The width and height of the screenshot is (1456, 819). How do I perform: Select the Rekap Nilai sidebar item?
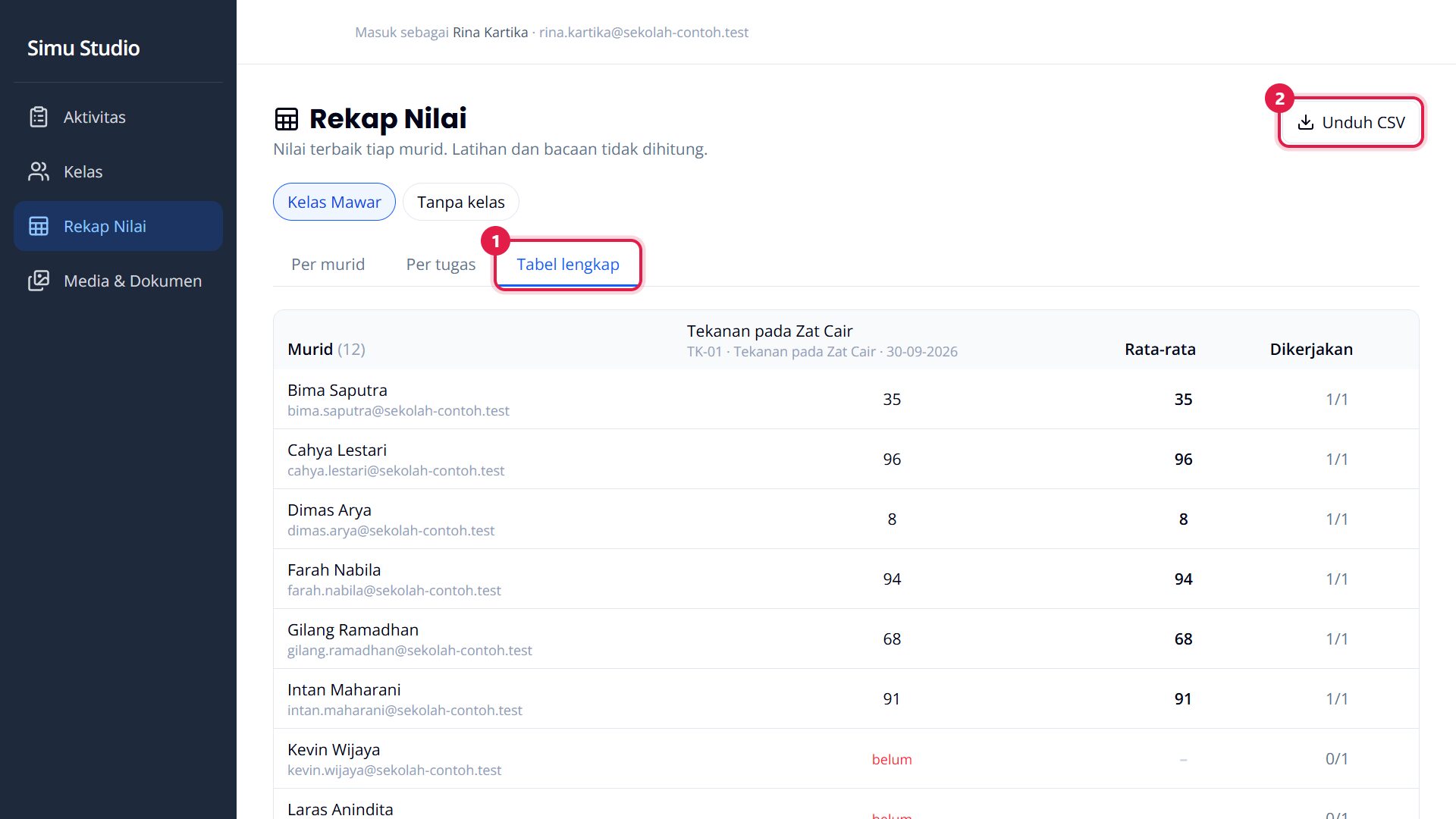tap(118, 226)
